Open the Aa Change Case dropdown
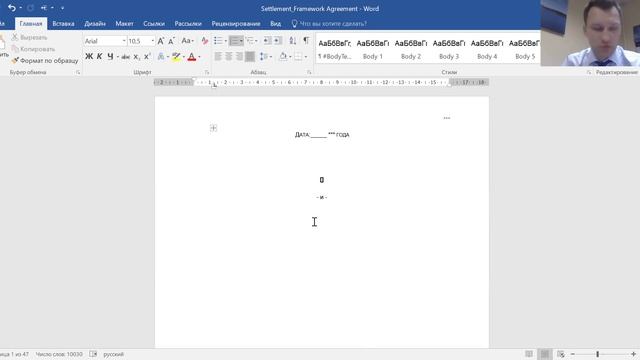Viewport: 640px width, 360px height. [187, 41]
